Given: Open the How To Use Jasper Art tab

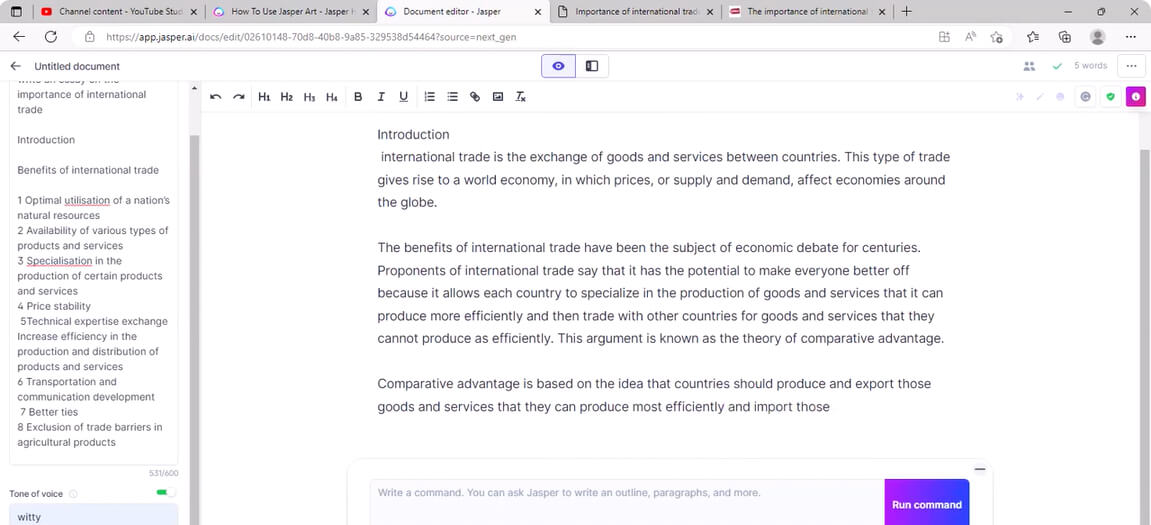Looking at the screenshot, I should click(x=283, y=12).
